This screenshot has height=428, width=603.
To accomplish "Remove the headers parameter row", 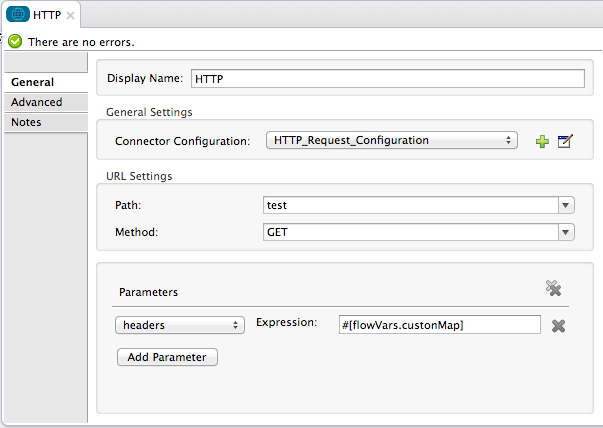I will [x=559, y=326].
